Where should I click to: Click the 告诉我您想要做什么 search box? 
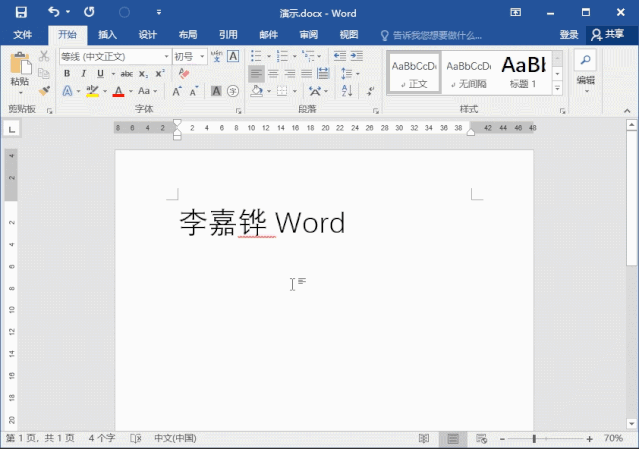pyautogui.click(x=431, y=35)
